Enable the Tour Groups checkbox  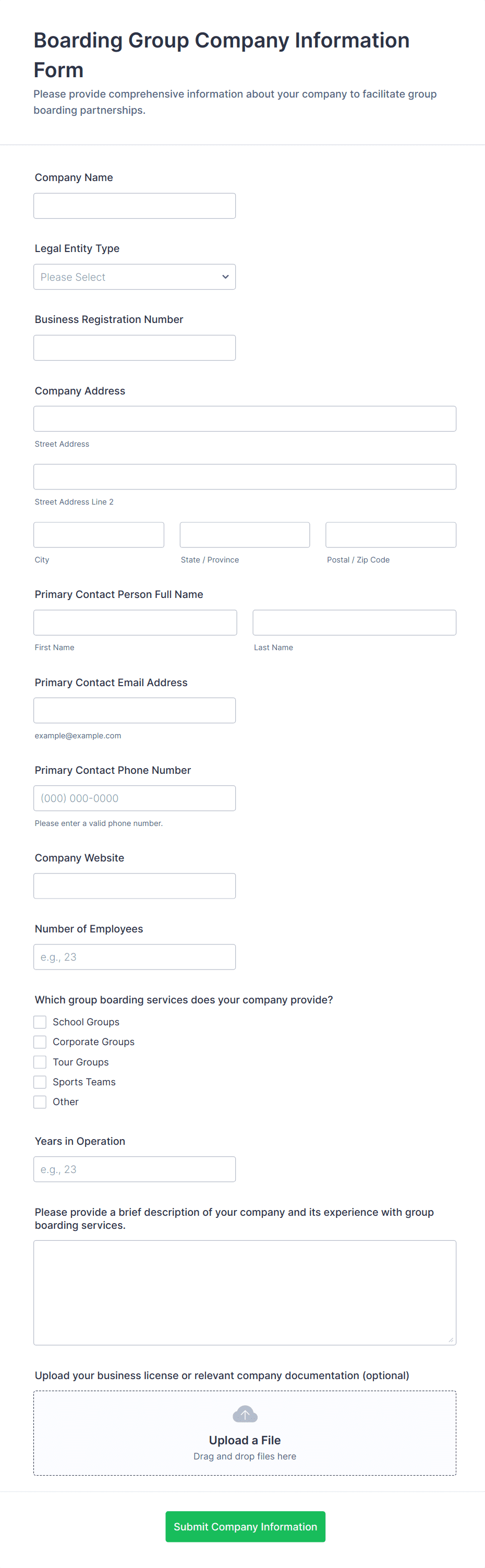[40, 1062]
